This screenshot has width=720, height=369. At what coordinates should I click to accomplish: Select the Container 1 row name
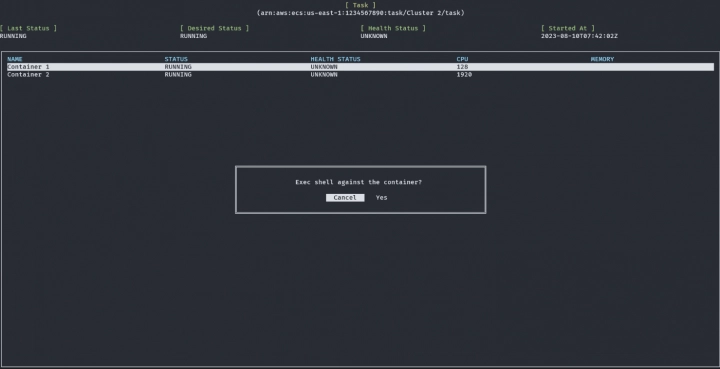click(28, 67)
